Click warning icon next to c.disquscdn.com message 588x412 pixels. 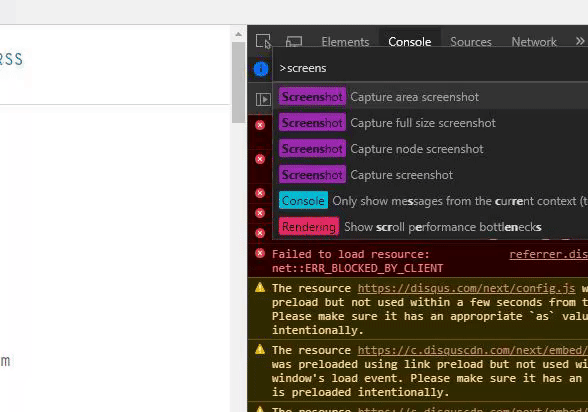coord(260,350)
